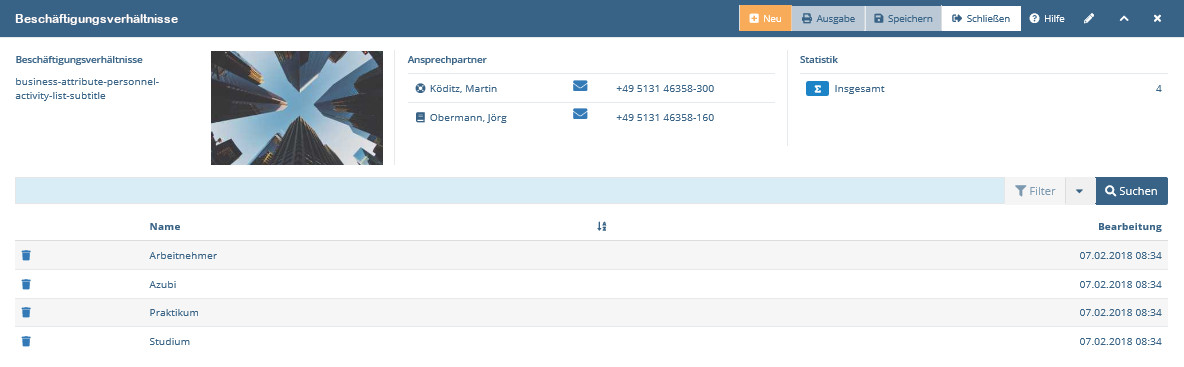
Task: Open the dropdown arrow next to Filter
Action: click(1079, 191)
